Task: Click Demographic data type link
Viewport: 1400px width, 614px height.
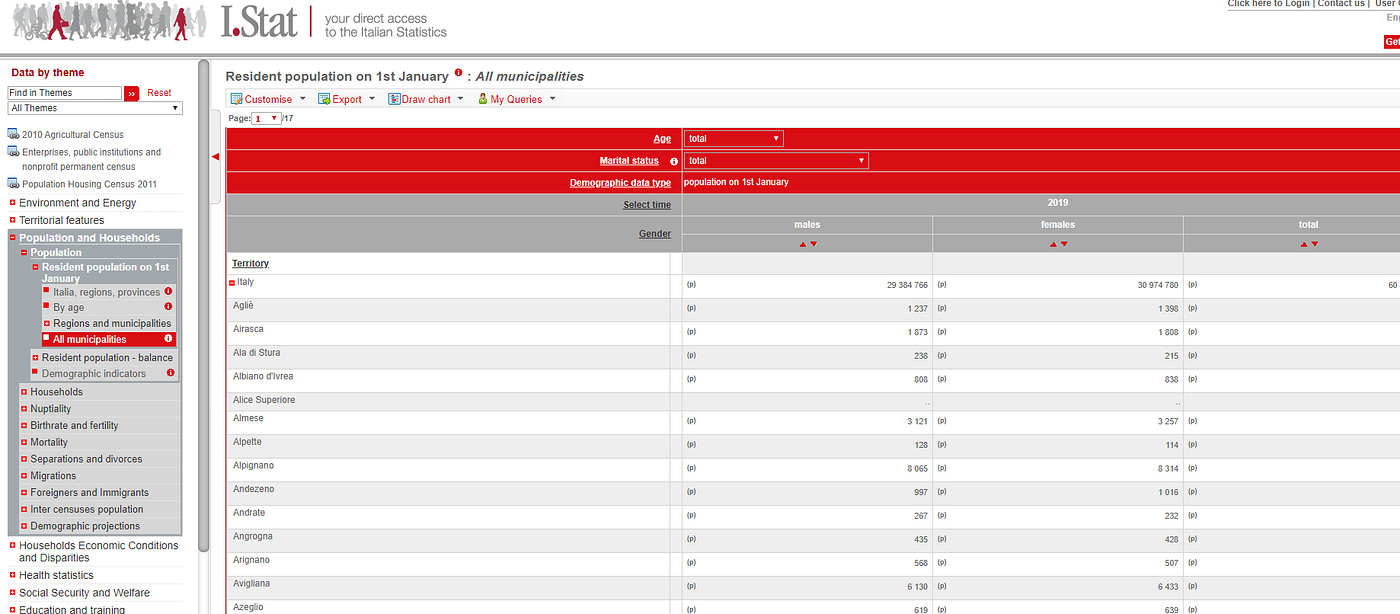Action: 620,183
